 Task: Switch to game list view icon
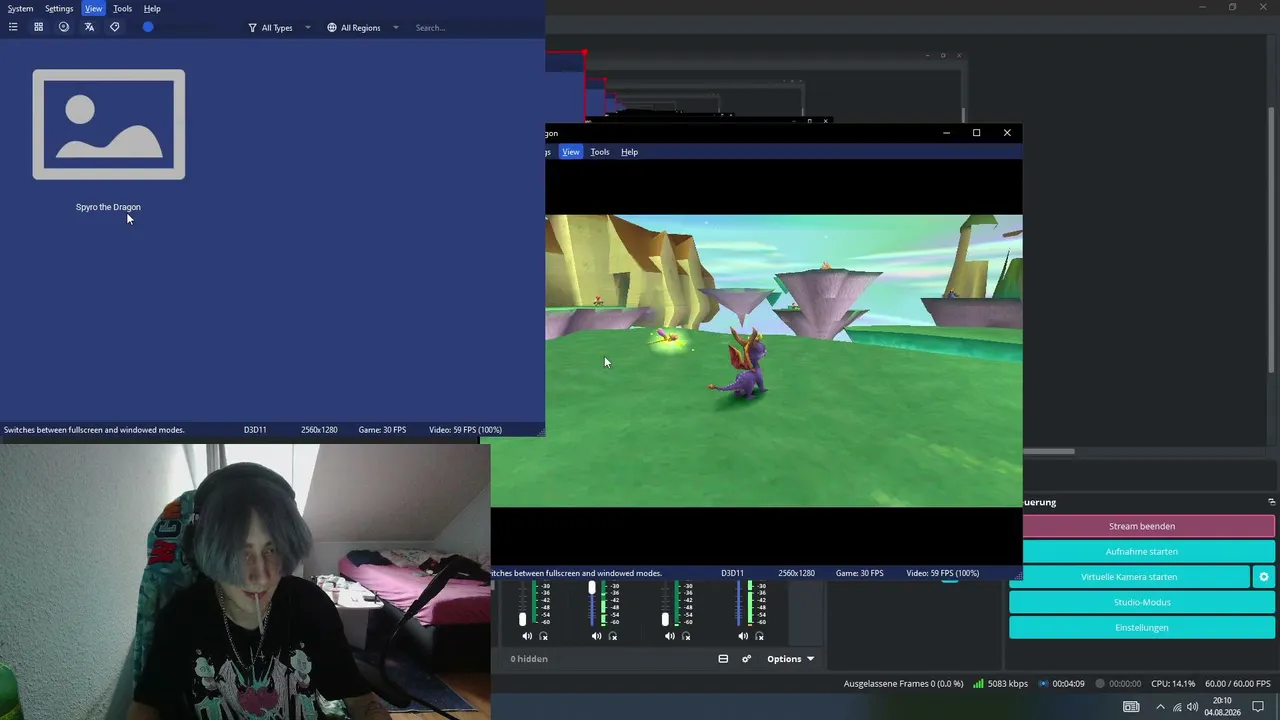pyautogui.click(x=13, y=27)
